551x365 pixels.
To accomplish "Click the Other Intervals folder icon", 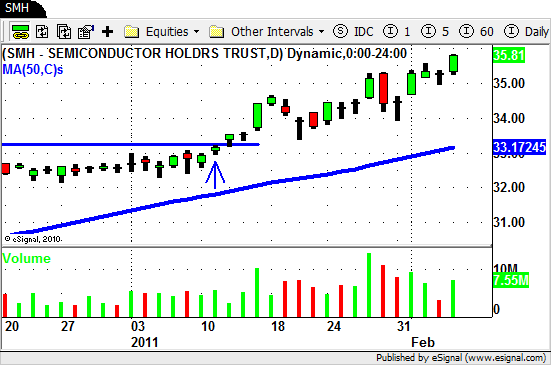I will [216, 32].
